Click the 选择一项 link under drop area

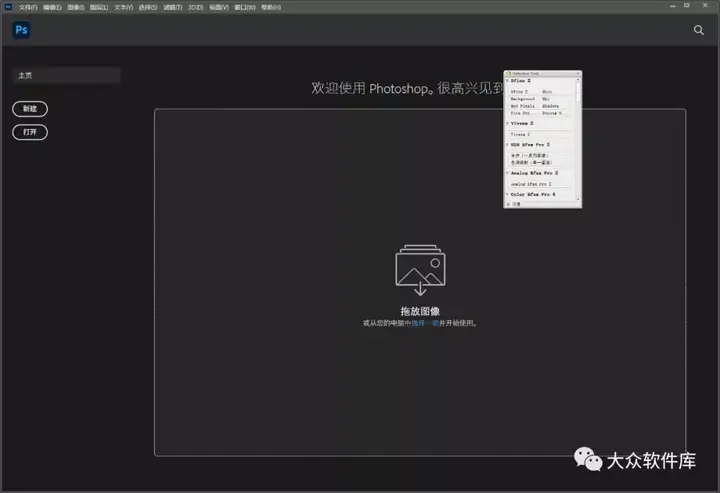[x=425, y=323]
